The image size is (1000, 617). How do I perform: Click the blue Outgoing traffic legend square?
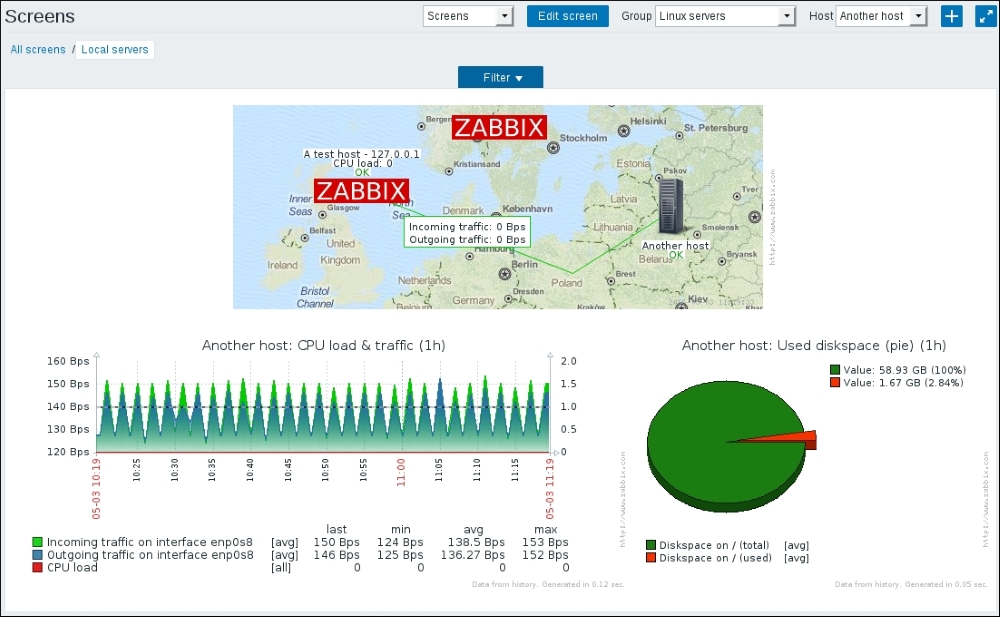click(x=38, y=554)
